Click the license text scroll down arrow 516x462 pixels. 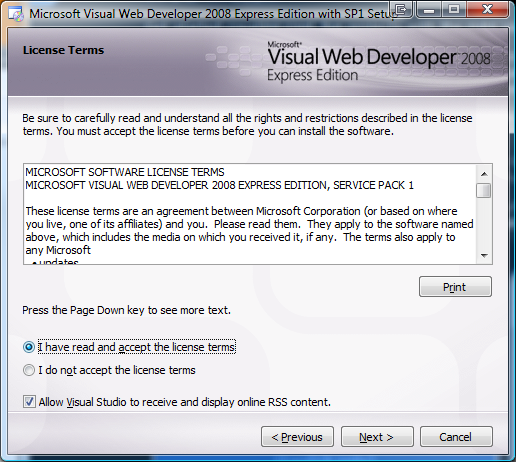[484, 256]
